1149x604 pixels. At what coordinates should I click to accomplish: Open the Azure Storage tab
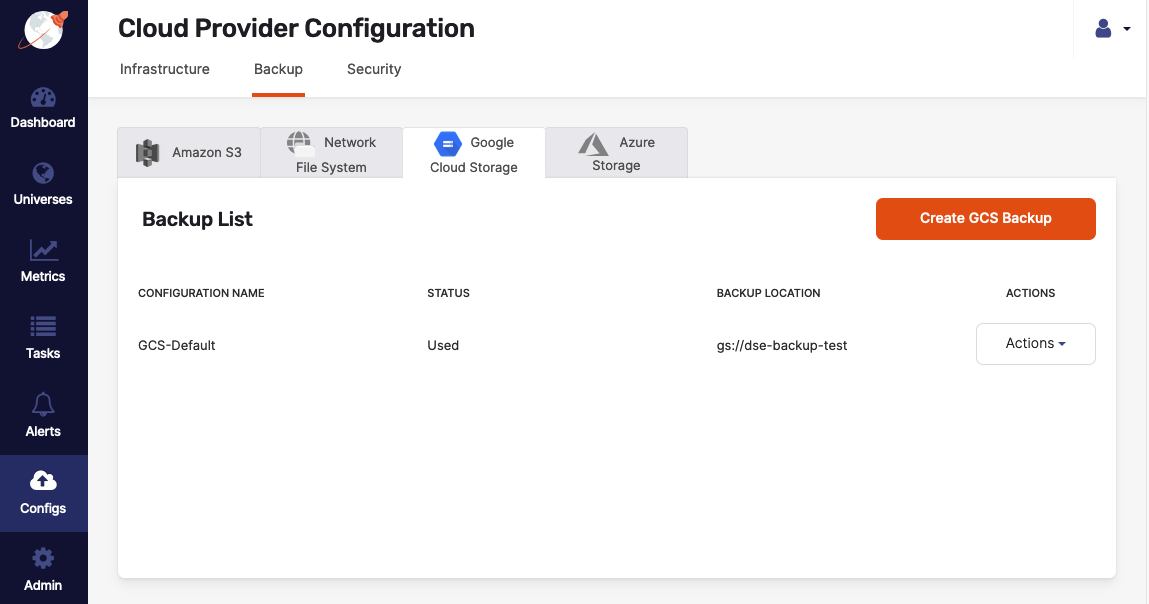pyautogui.click(x=616, y=154)
